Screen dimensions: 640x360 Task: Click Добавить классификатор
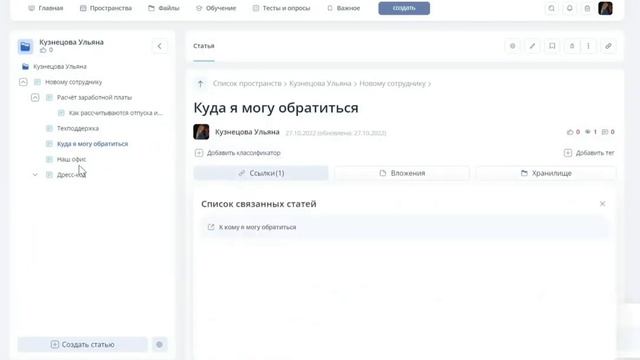point(238,153)
